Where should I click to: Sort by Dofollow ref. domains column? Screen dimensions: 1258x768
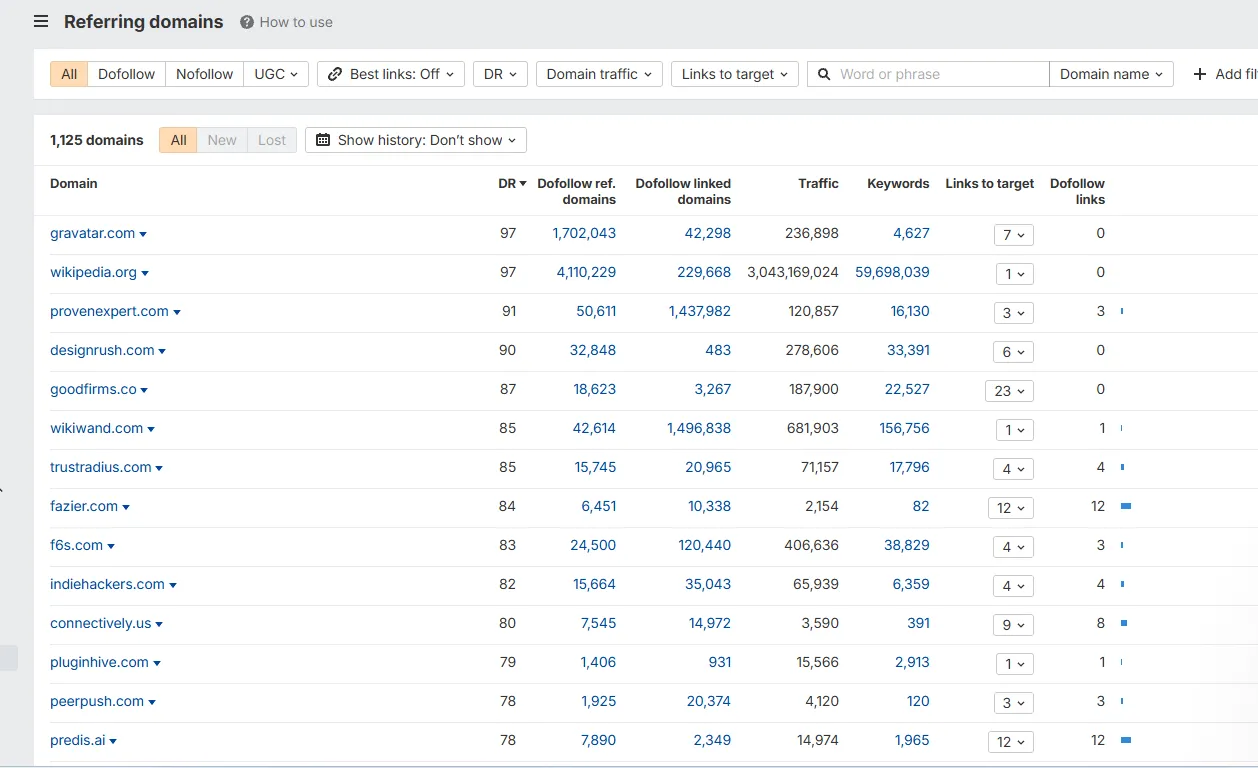pyautogui.click(x=576, y=191)
